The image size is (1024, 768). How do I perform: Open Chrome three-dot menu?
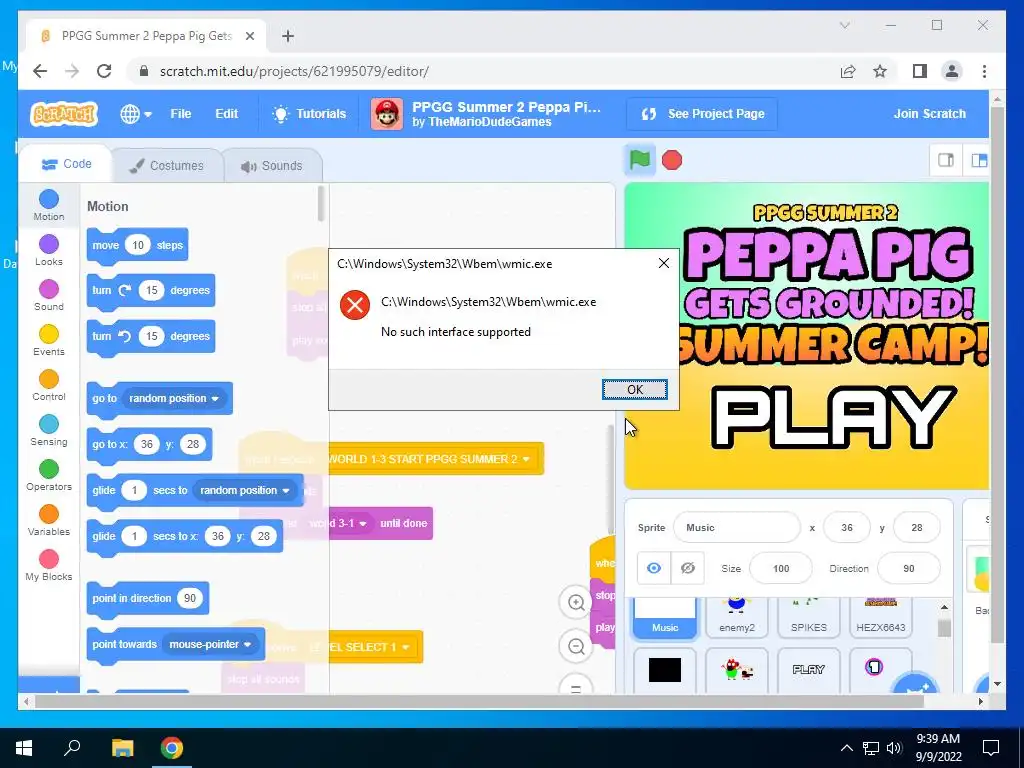[984, 71]
